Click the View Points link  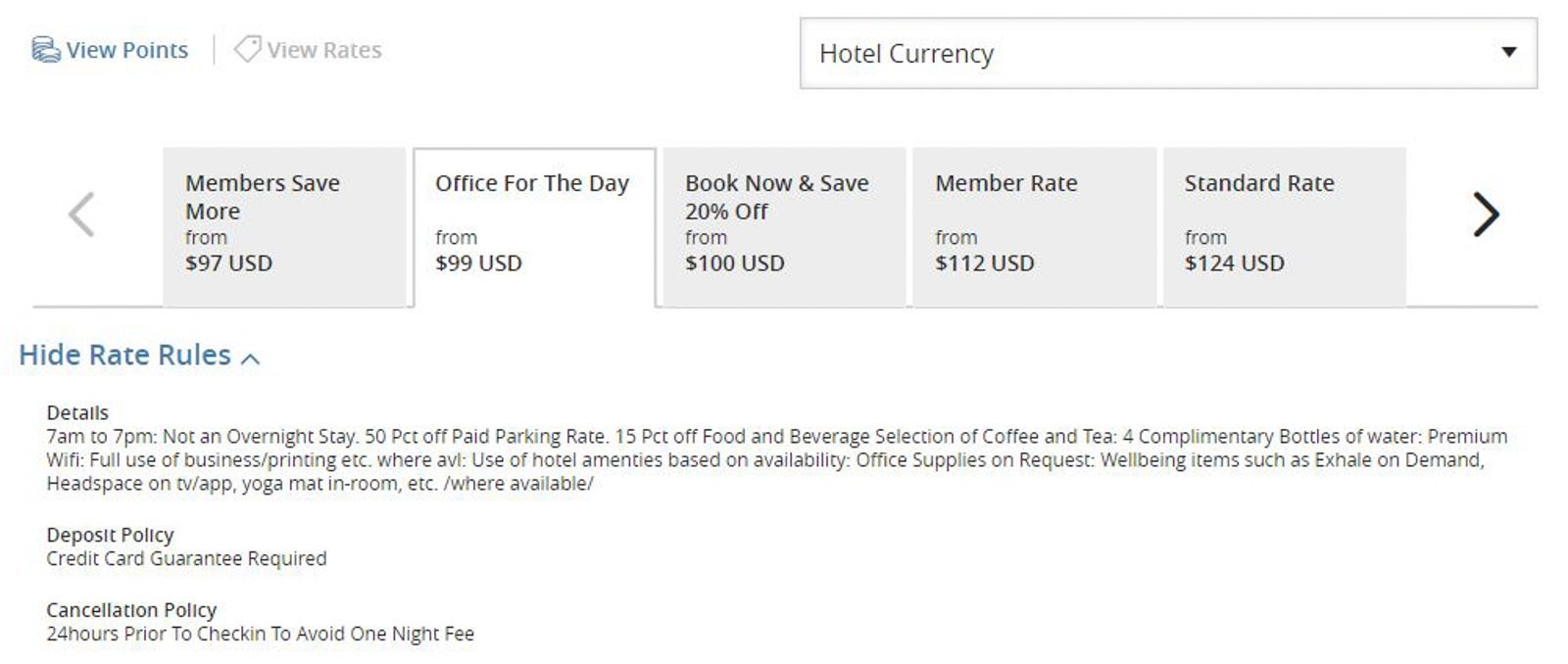pos(126,50)
